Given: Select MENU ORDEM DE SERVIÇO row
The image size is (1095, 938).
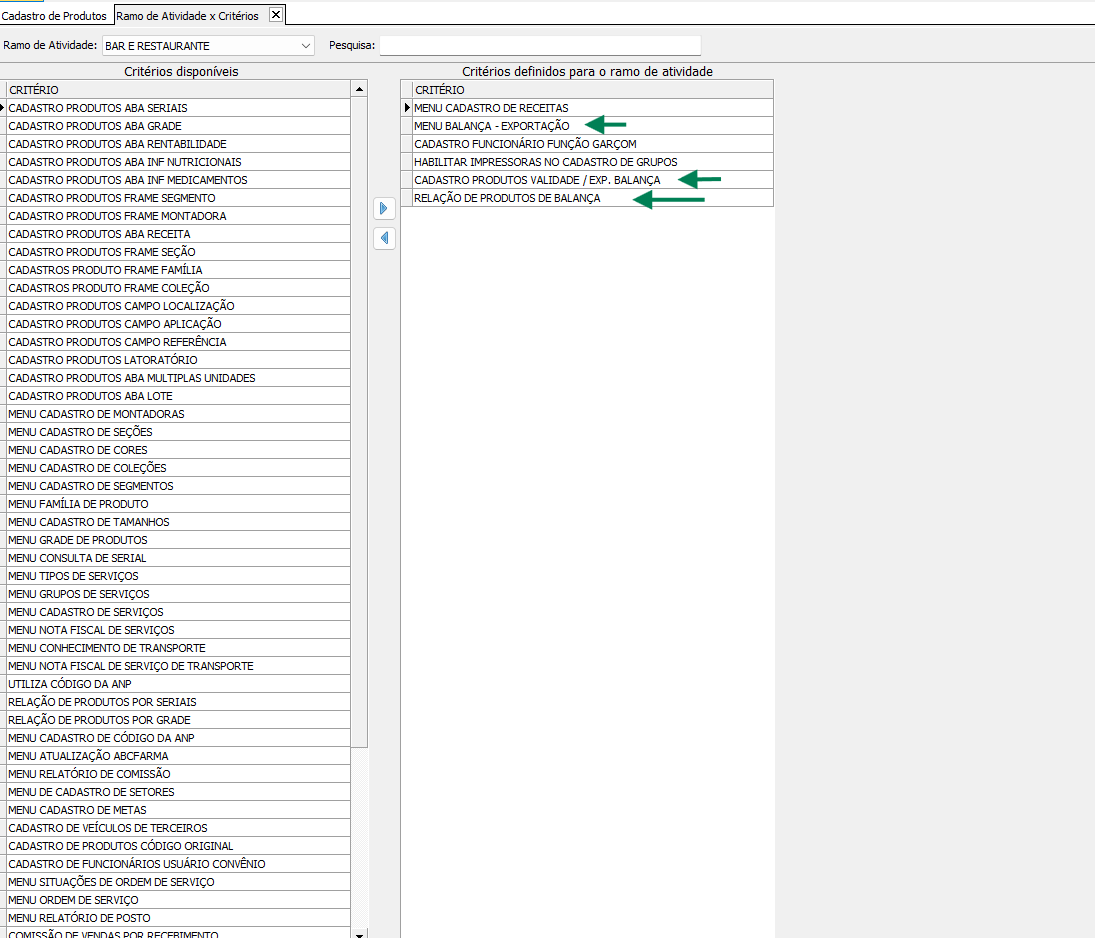Looking at the screenshot, I should [x=73, y=900].
